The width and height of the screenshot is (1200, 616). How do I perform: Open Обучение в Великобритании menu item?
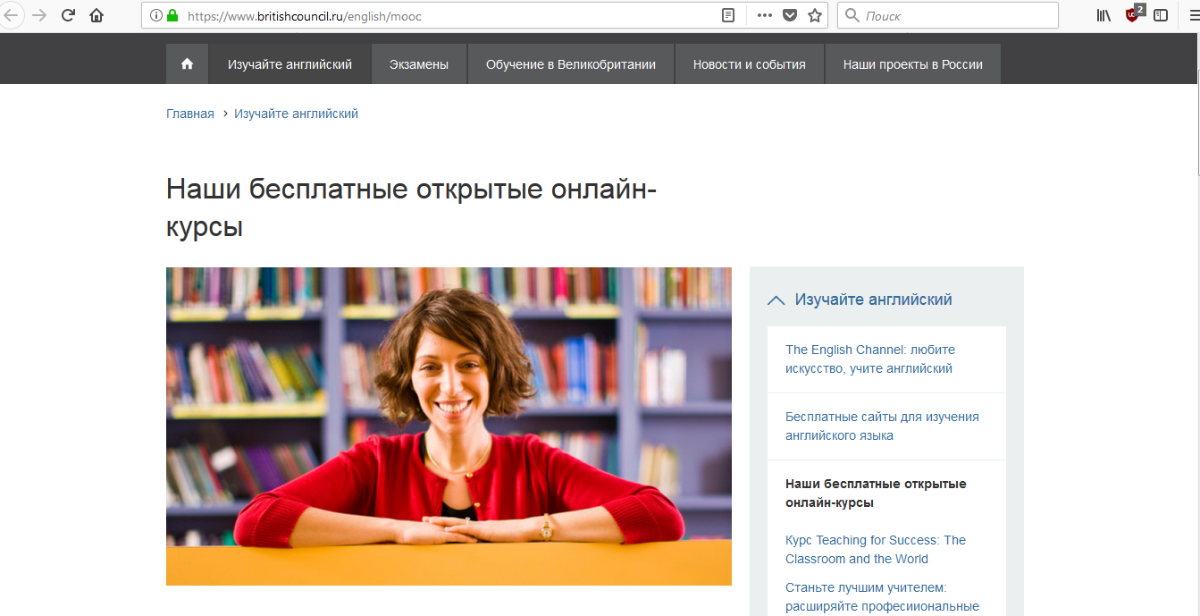coord(571,64)
